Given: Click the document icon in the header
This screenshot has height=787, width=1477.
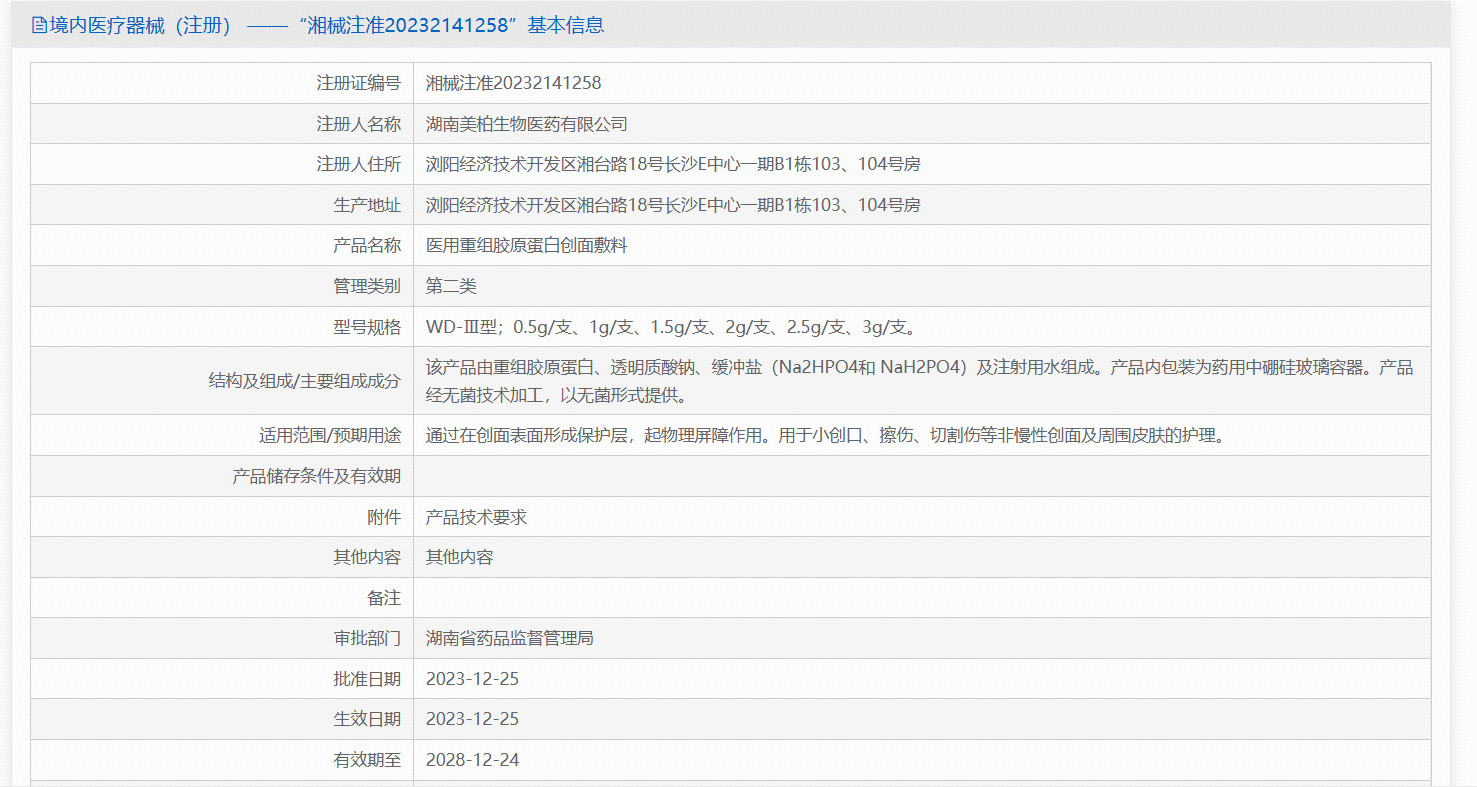Looking at the screenshot, I should pyautogui.click(x=39, y=26).
